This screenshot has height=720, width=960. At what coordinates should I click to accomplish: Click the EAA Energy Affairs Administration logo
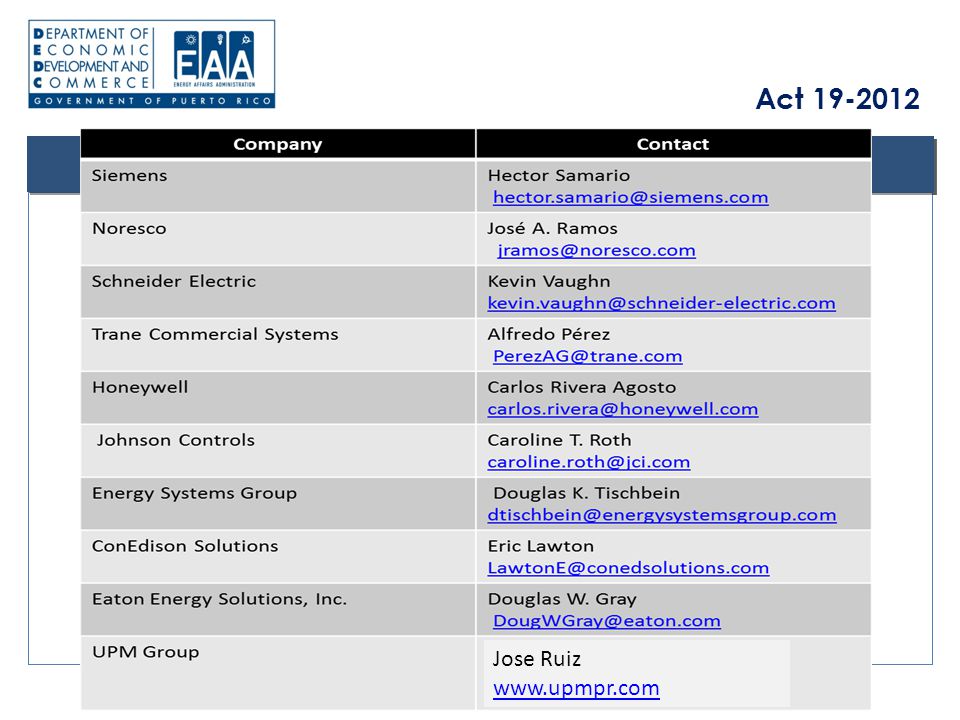[x=214, y=60]
